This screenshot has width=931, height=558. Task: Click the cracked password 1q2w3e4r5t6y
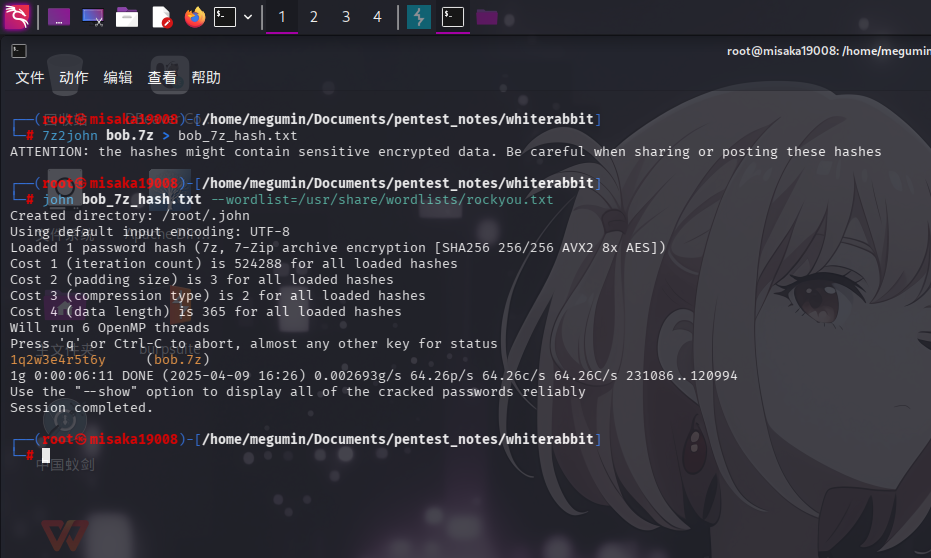(x=58, y=360)
